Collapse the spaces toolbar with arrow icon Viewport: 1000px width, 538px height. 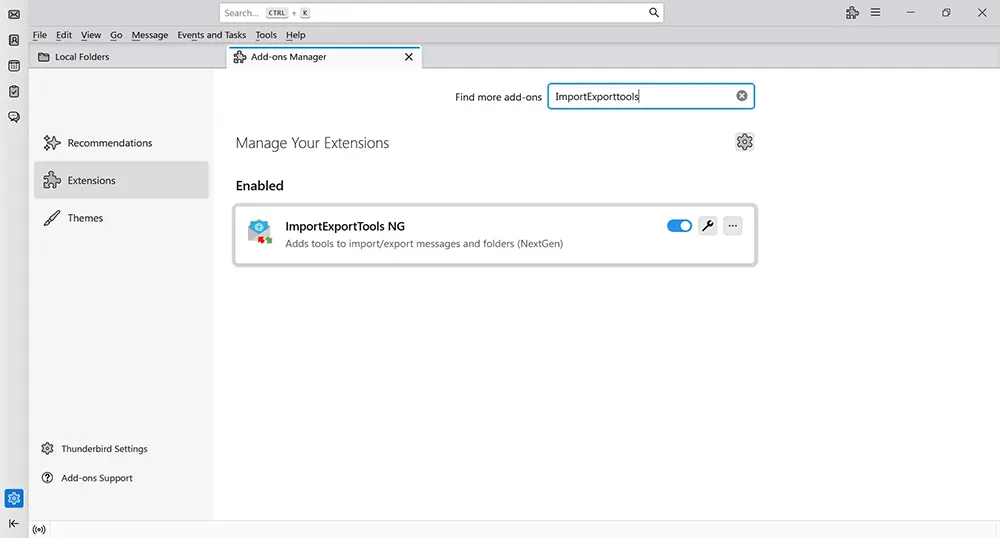13,523
